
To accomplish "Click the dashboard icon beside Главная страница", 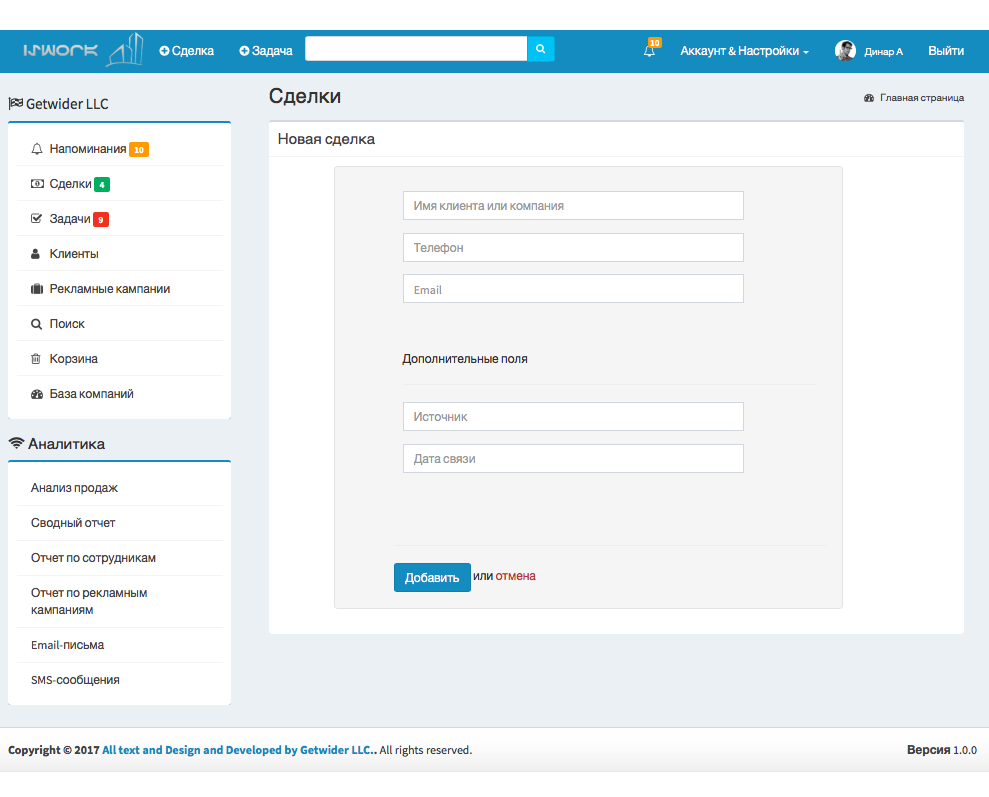I will pyautogui.click(x=869, y=98).
